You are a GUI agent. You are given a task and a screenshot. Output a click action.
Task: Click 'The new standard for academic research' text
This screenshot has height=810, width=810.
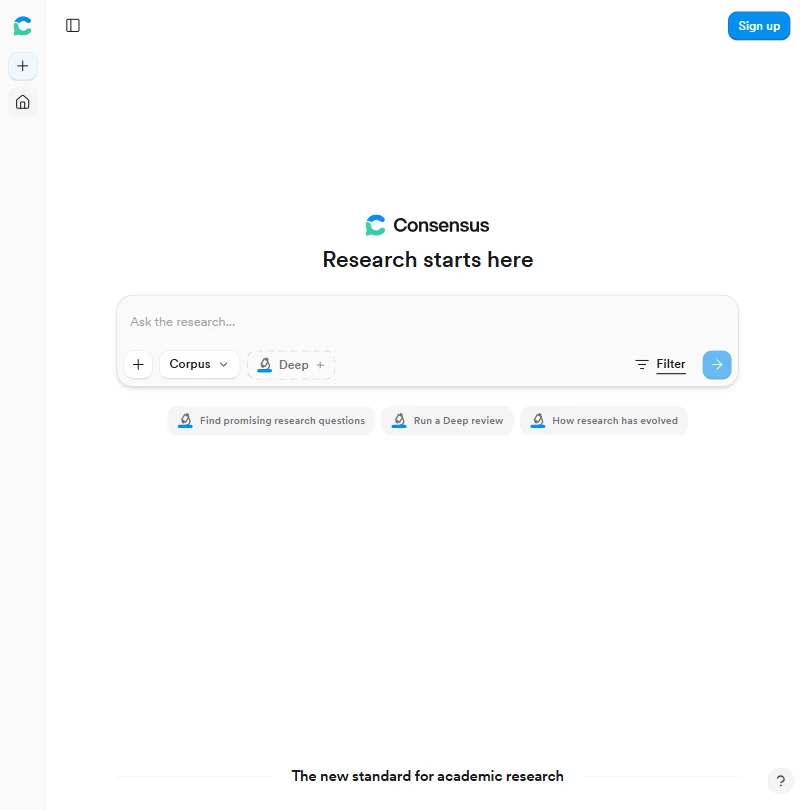(427, 776)
